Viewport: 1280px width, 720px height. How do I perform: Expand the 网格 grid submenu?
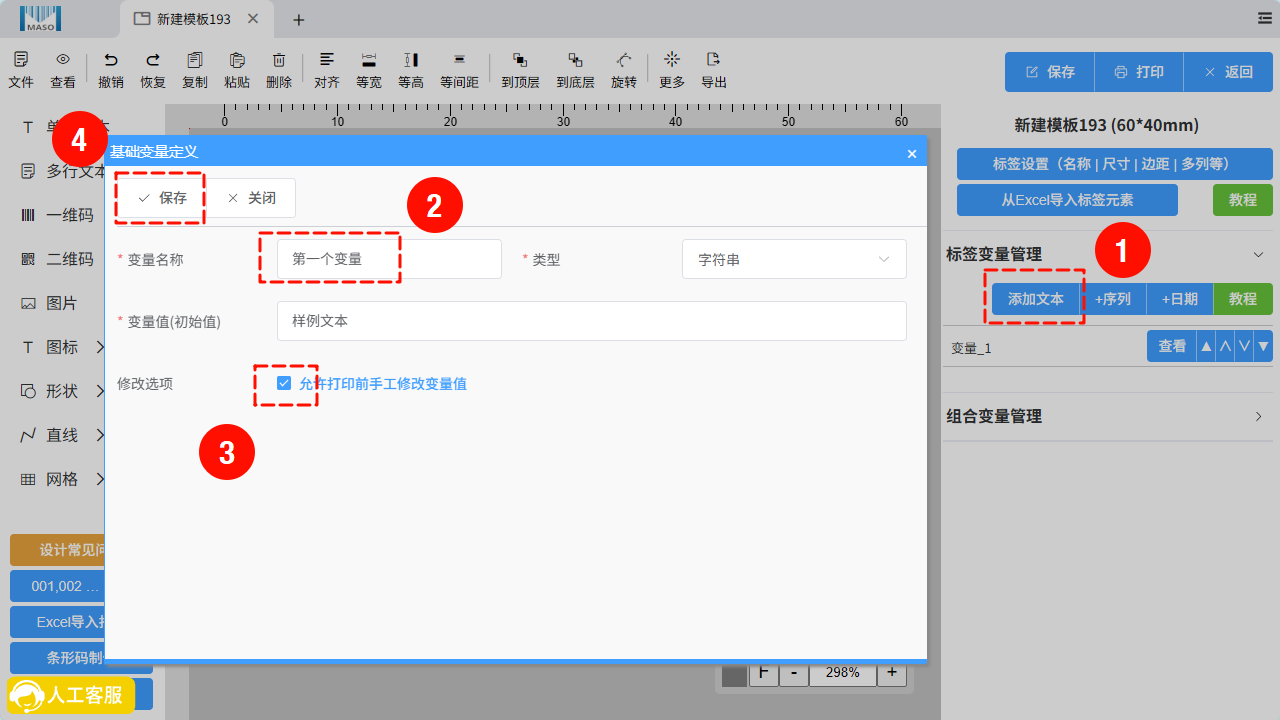click(x=101, y=479)
